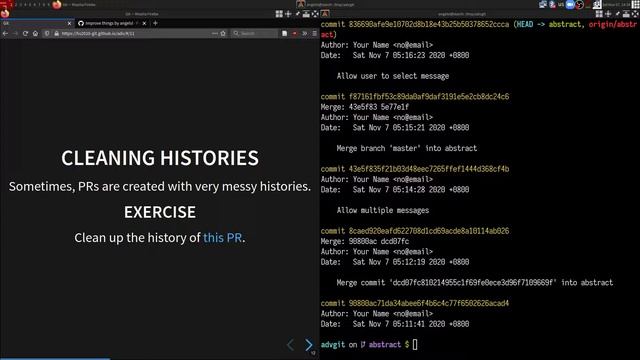Viewport: 640px width, 360px height.
Task: Click the pin icon in Firefox titlebar
Action: point(297,14)
